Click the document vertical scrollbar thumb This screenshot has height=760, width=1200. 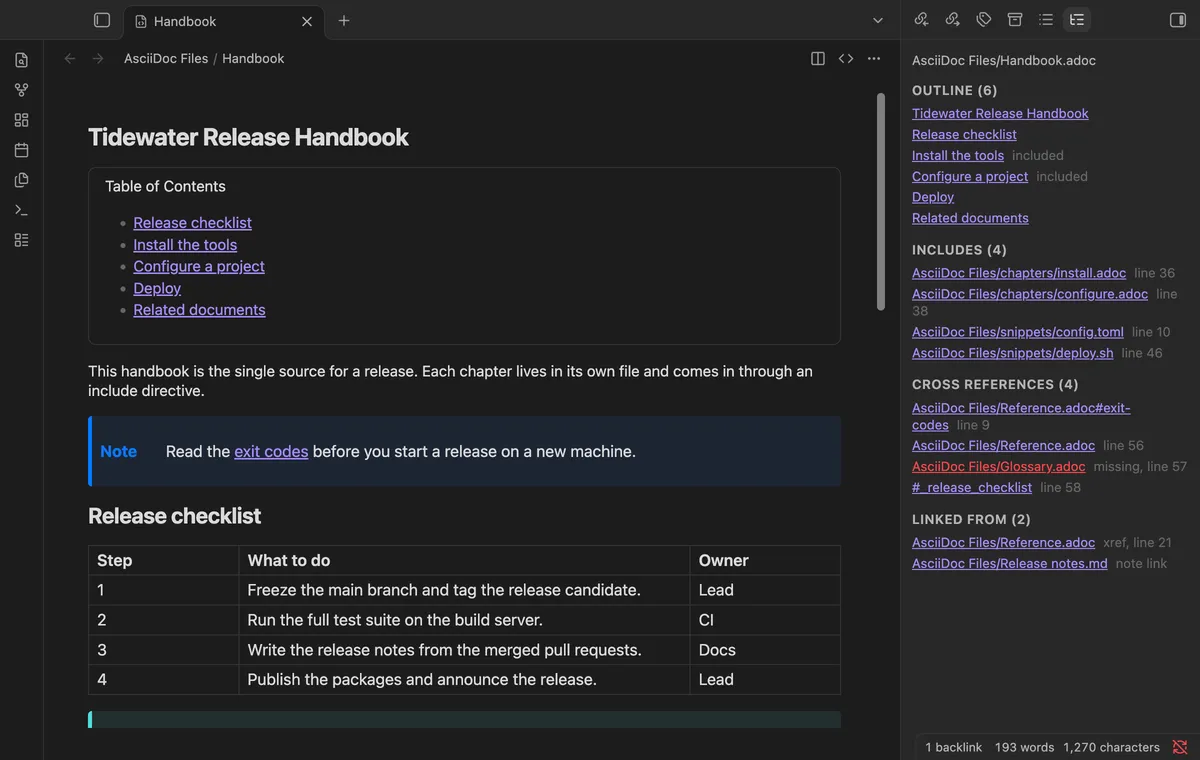coord(881,201)
